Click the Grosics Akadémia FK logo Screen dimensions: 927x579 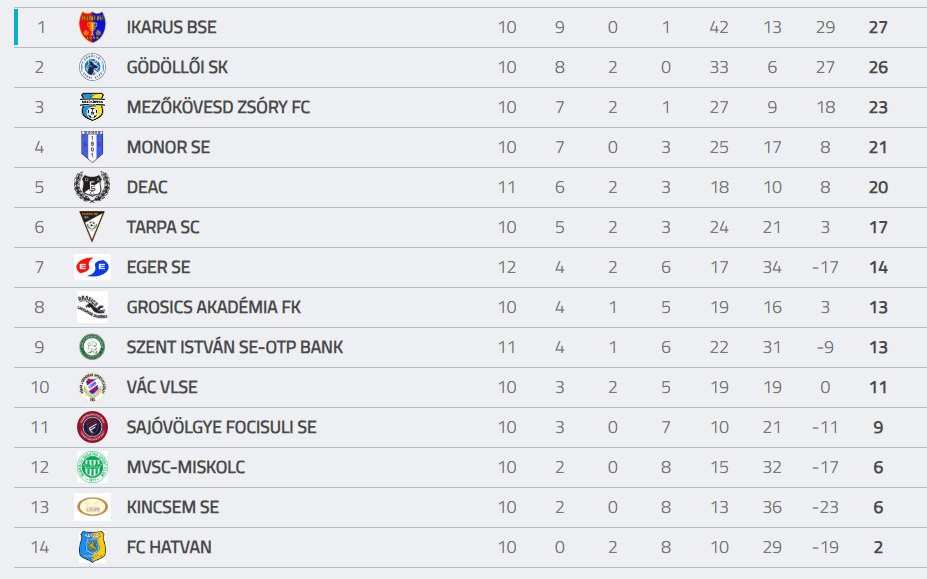[92, 307]
